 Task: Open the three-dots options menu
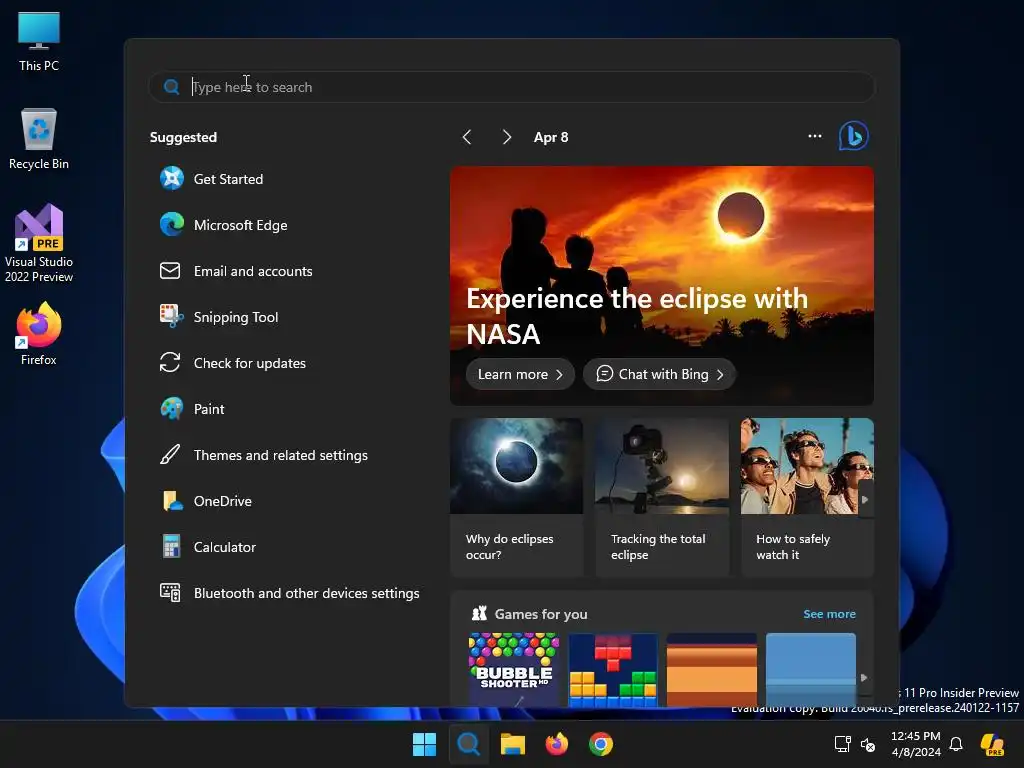pyautogui.click(x=814, y=136)
